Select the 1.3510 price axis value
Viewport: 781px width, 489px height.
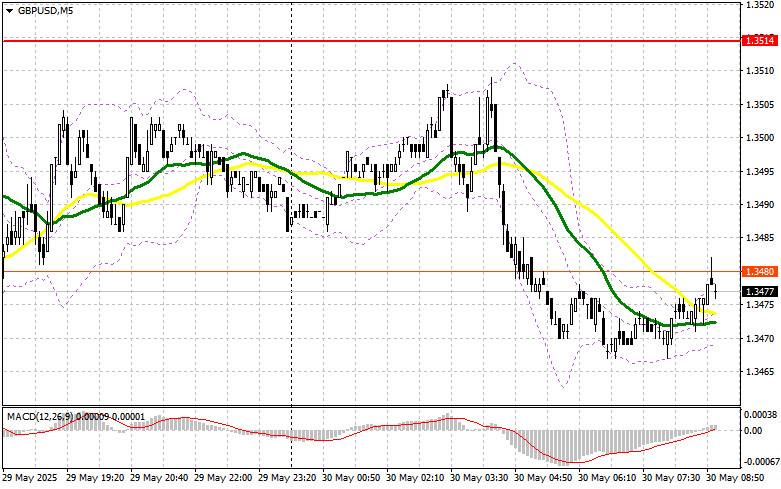pyautogui.click(x=760, y=71)
